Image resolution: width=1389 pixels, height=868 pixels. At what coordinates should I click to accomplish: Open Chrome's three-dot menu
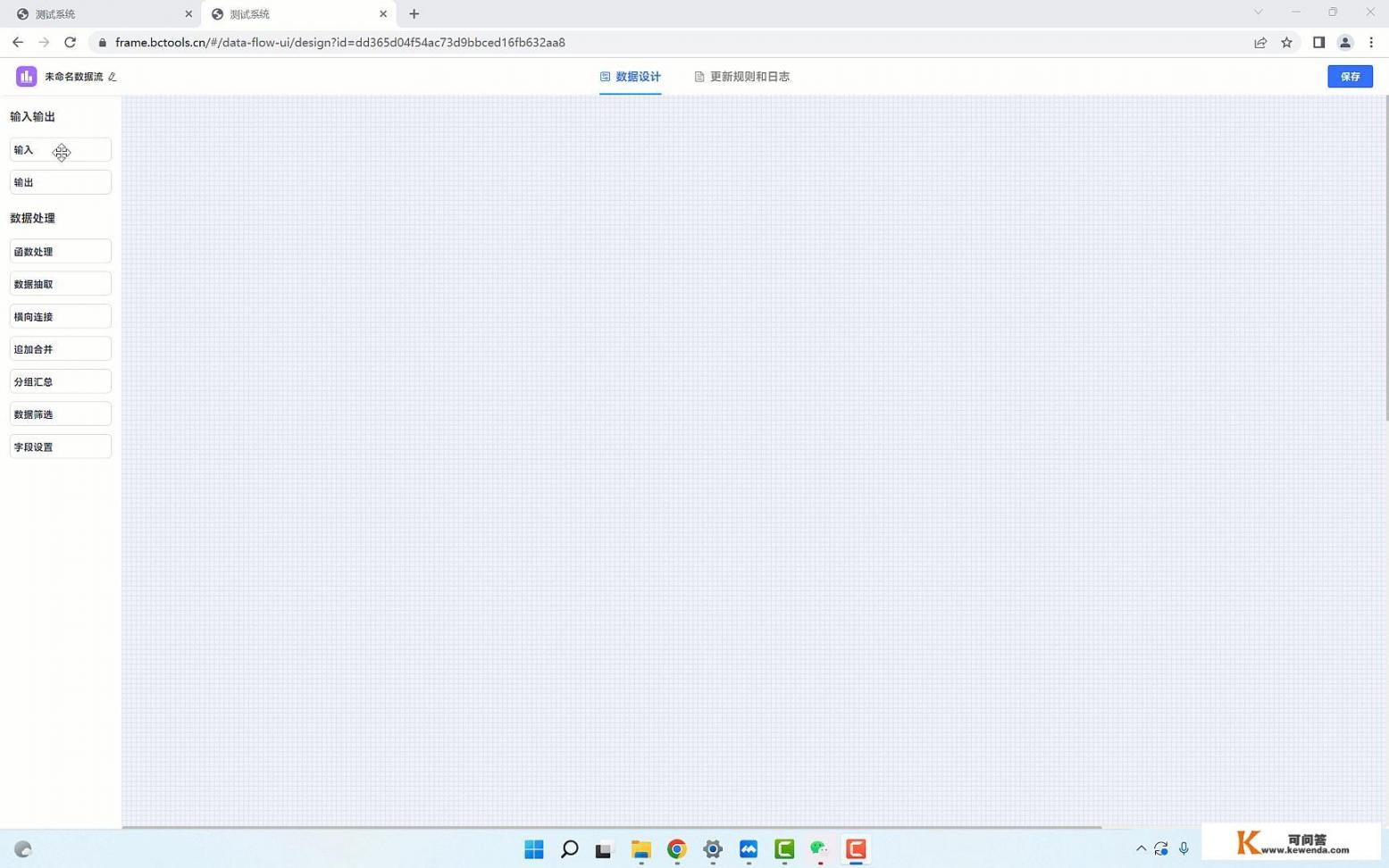pyautogui.click(x=1371, y=42)
